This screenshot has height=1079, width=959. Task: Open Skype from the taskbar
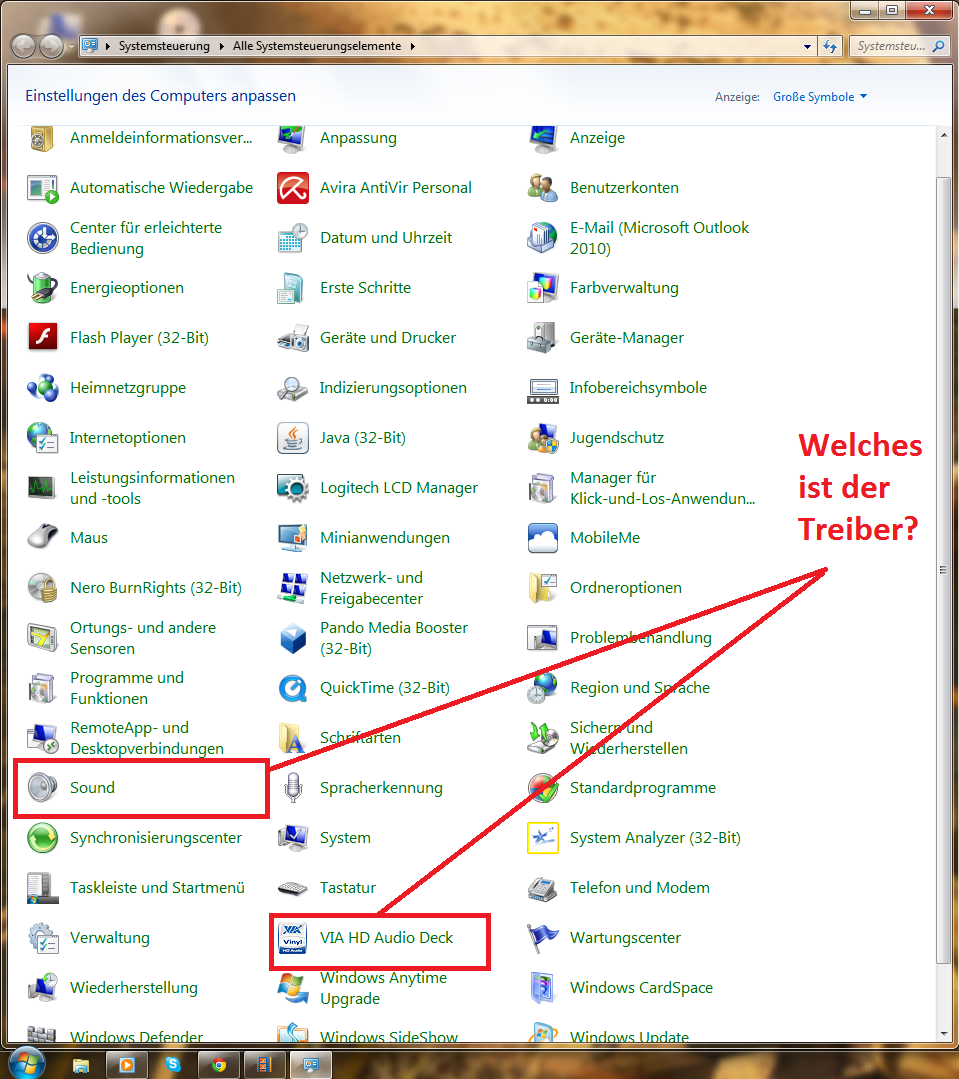[173, 1065]
